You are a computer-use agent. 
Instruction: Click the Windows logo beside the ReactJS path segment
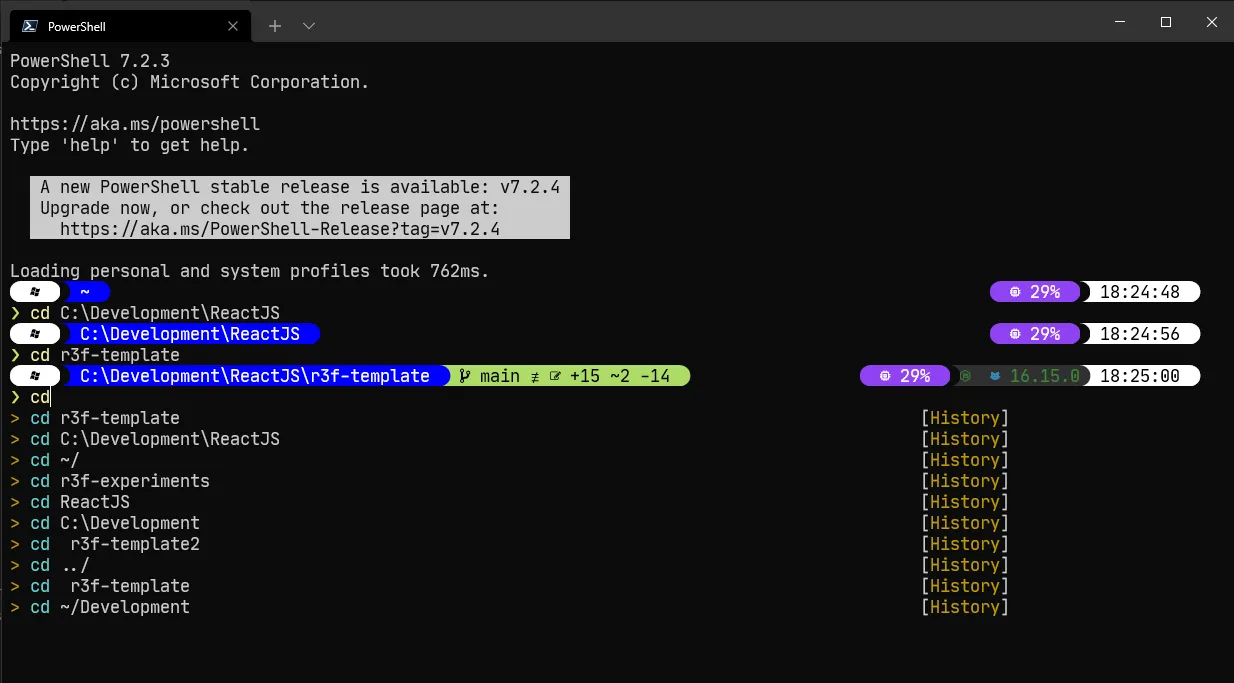(34, 333)
